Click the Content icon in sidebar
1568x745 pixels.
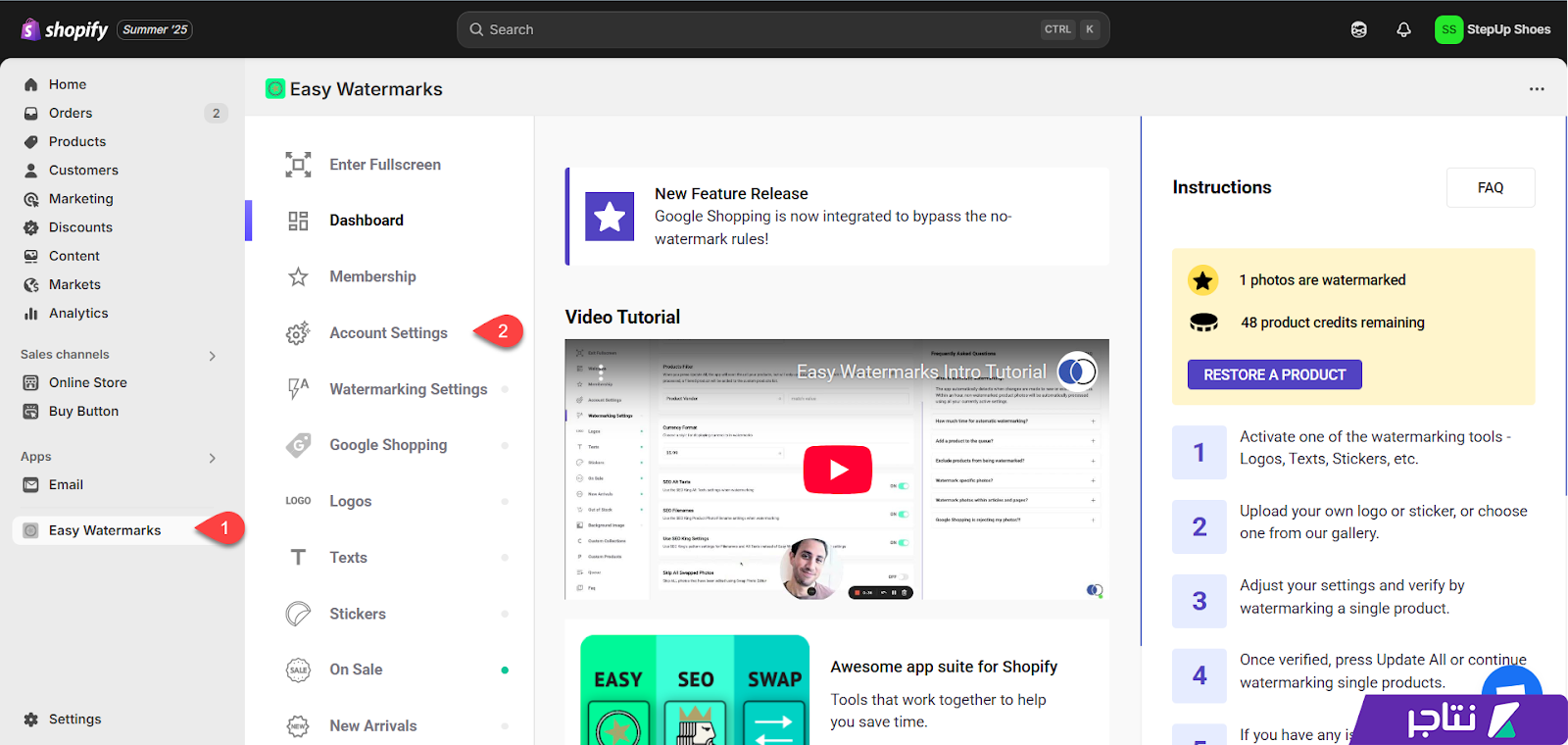pyautogui.click(x=31, y=256)
